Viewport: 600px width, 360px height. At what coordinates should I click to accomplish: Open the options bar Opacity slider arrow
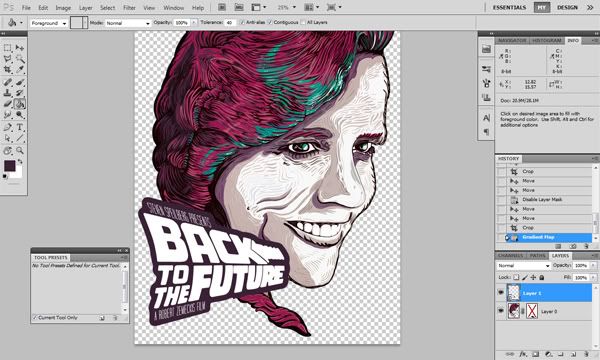pyautogui.click(x=194, y=23)
